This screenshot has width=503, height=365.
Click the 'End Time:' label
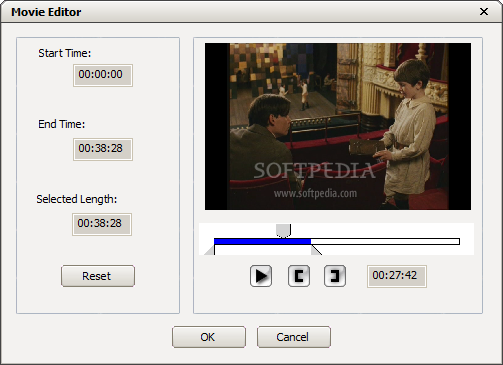click(x=62, y=124)
